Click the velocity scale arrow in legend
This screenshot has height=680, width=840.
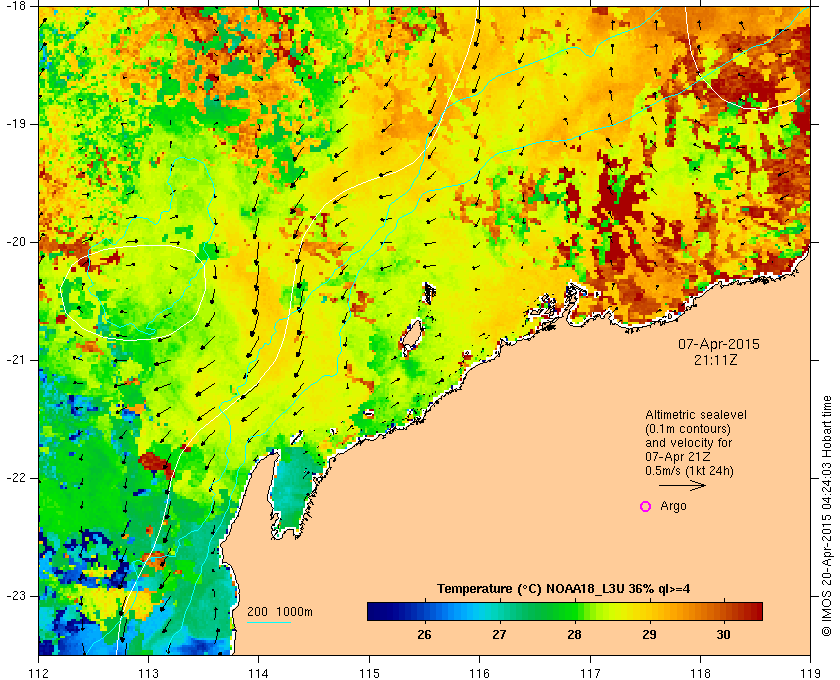(682, 486)
